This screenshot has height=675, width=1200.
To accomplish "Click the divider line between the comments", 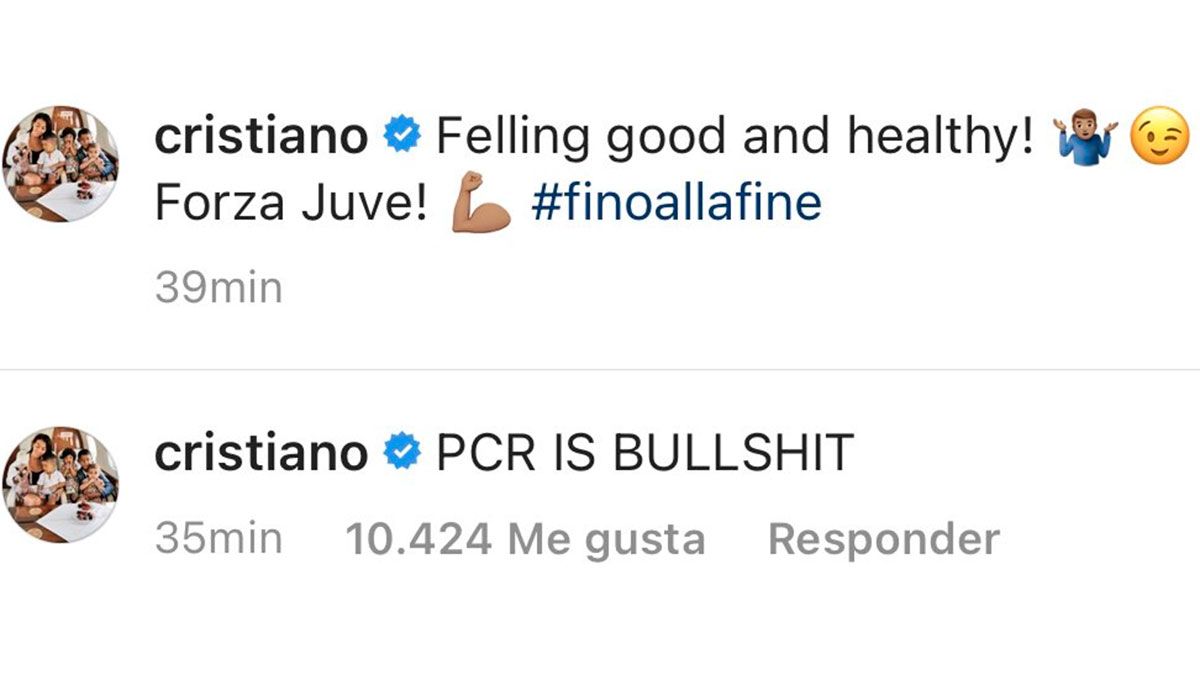I will (x=600, y=370).
